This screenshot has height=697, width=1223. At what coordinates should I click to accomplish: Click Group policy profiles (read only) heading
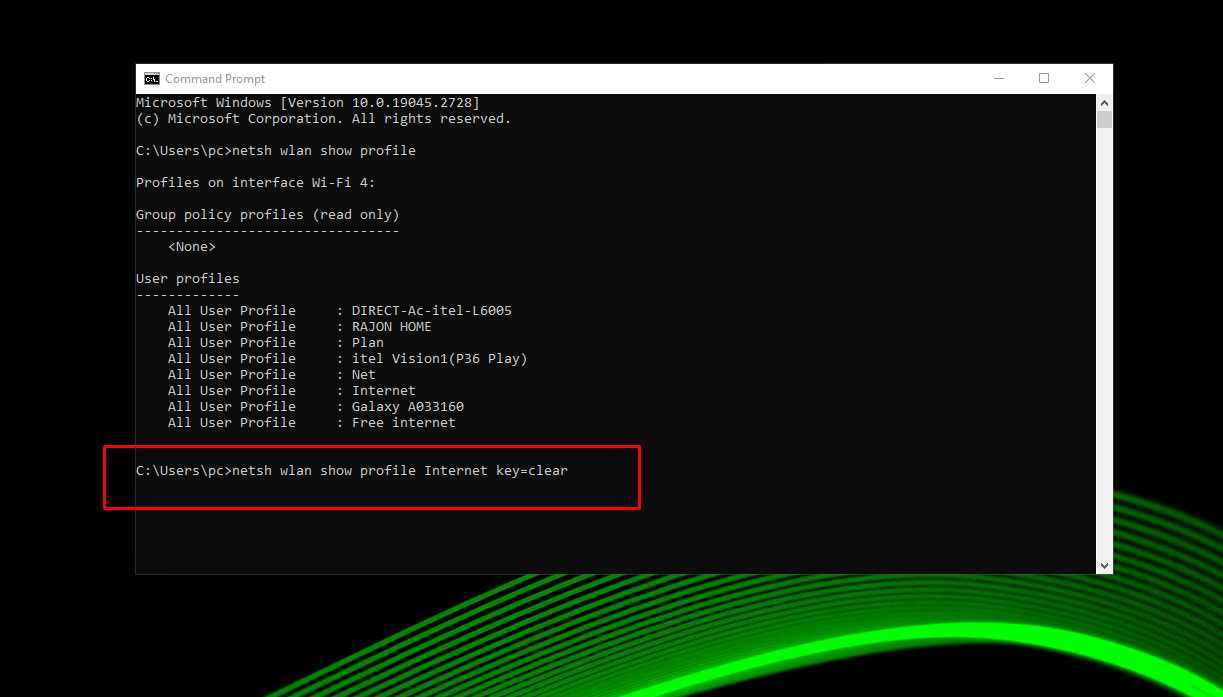267,214
